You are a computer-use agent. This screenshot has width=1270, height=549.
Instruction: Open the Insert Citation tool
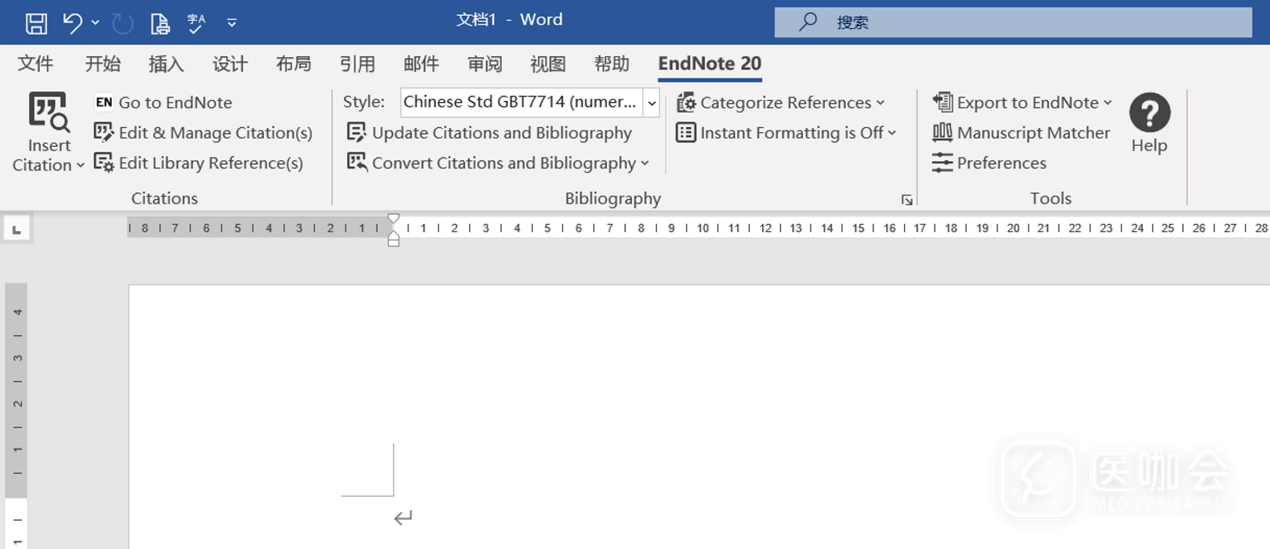click(48, 132)
